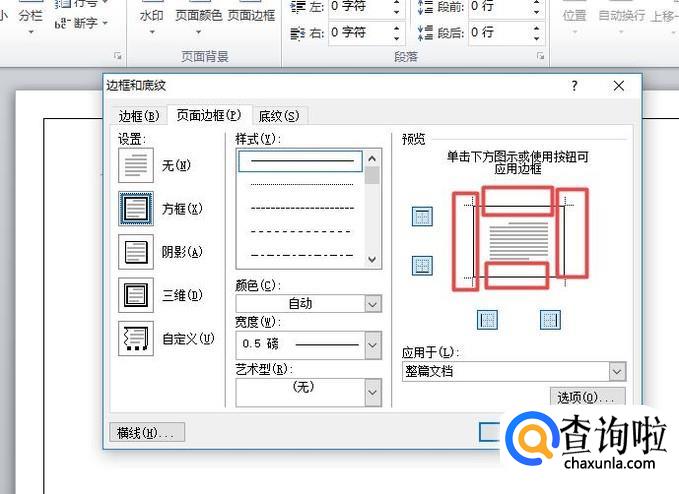Screen dimensions: 679x494
Task: Click the 横线 horizontal line button
Action: (x=146, y=432)
